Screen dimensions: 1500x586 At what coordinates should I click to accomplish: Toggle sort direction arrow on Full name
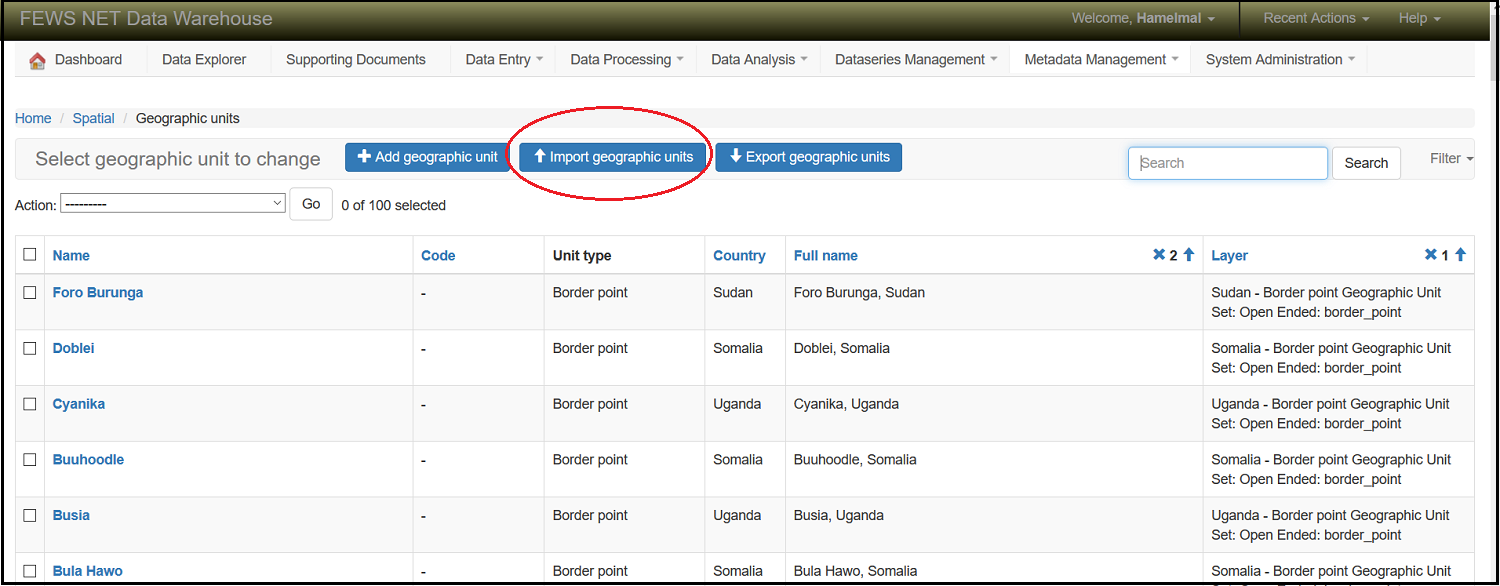click(1189, 255)
